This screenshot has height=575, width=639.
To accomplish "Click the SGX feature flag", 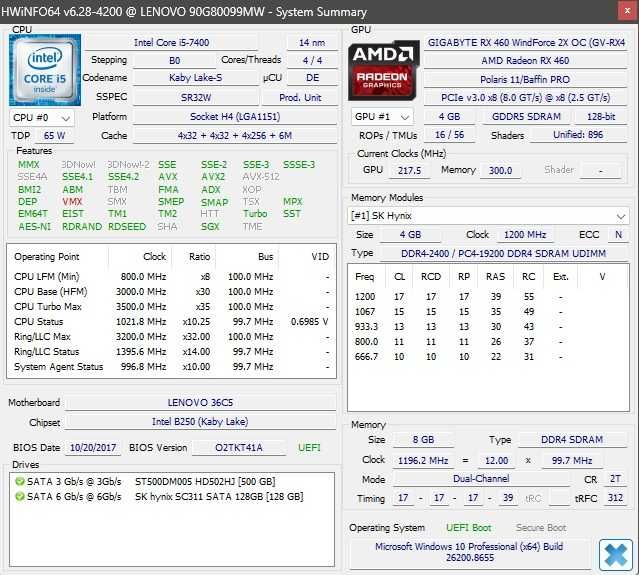I will [210, 227].
